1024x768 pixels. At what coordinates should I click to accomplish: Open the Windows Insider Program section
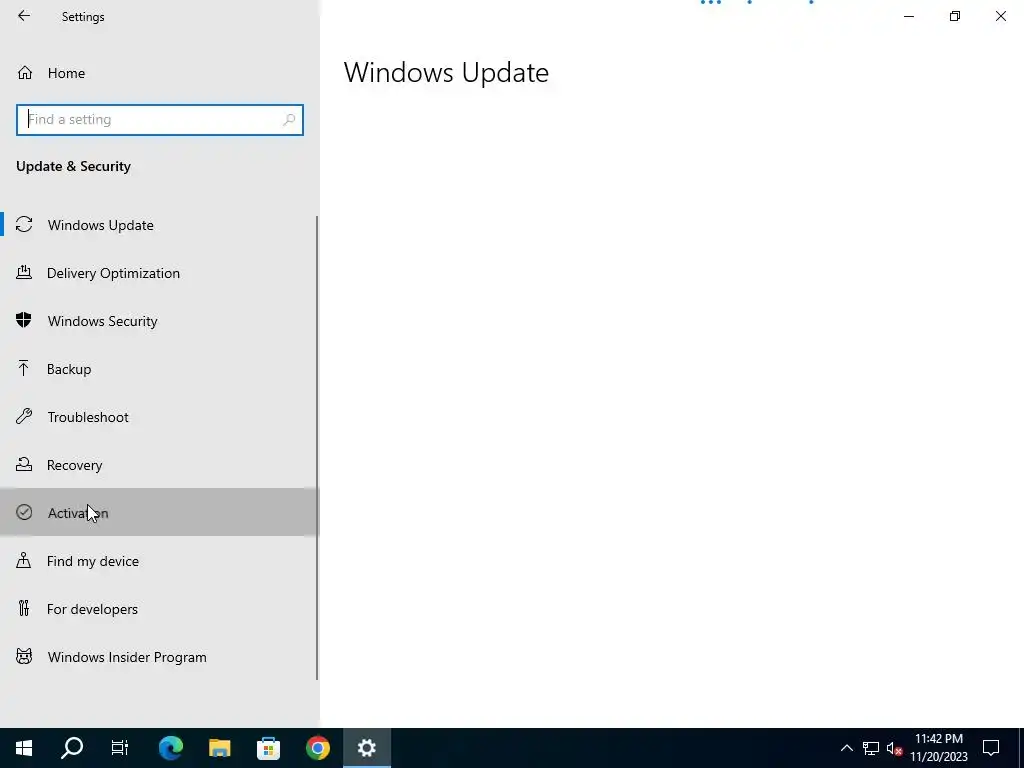[159, 656]
